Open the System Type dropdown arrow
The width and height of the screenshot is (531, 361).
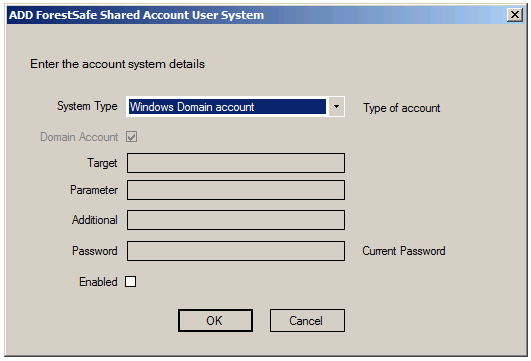tap(336, 107)
